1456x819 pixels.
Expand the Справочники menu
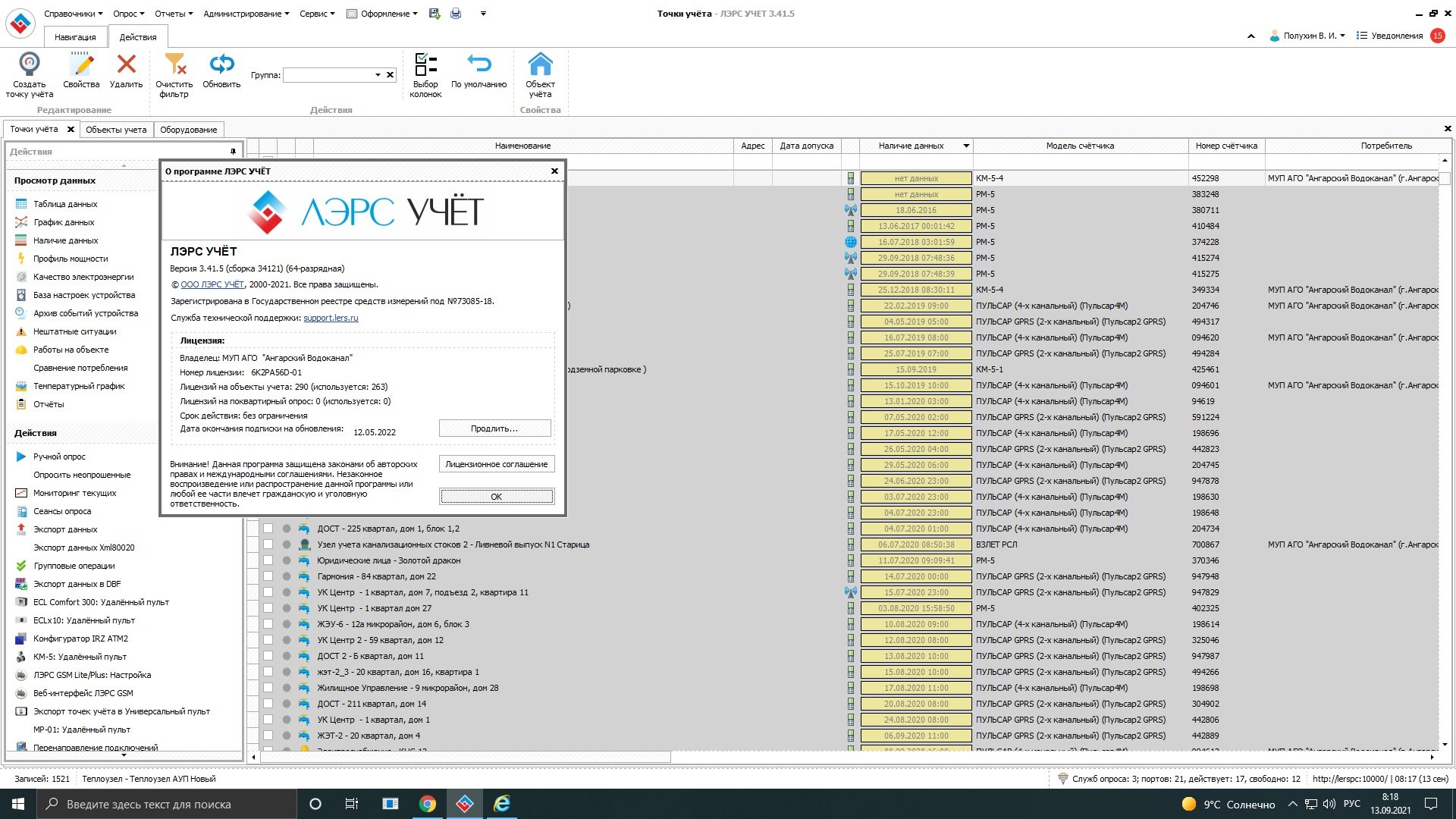point(74,14)
